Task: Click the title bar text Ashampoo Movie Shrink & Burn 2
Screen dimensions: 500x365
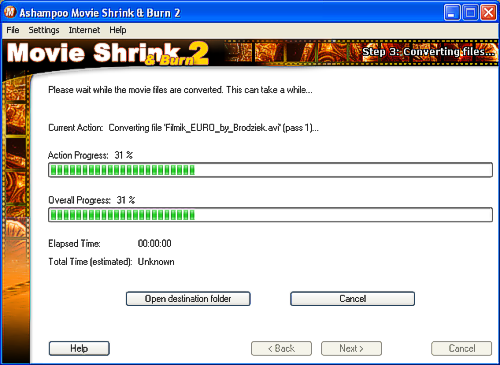Action: click(100, 13)
